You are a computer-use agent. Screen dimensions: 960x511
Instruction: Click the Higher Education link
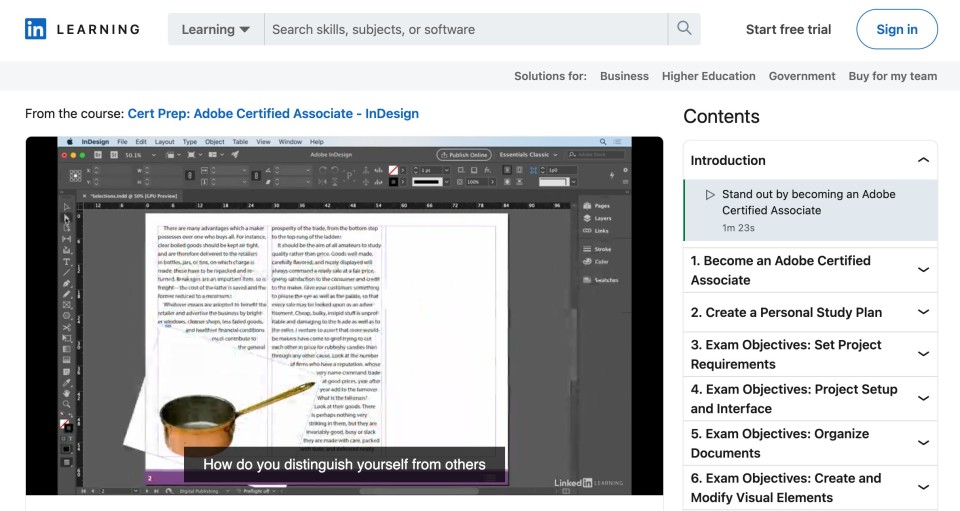click(x=708, y=76)
